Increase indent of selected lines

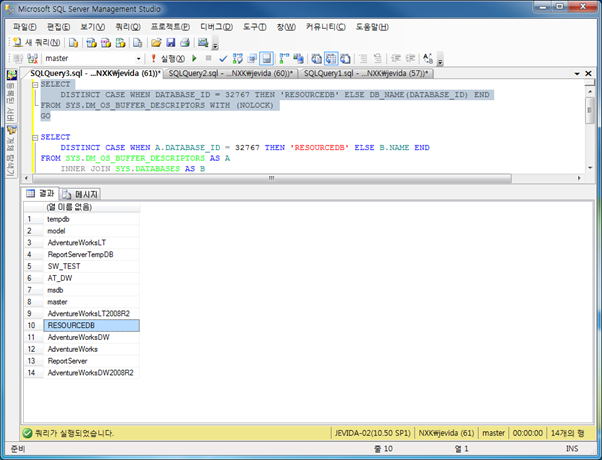(410, 59)
